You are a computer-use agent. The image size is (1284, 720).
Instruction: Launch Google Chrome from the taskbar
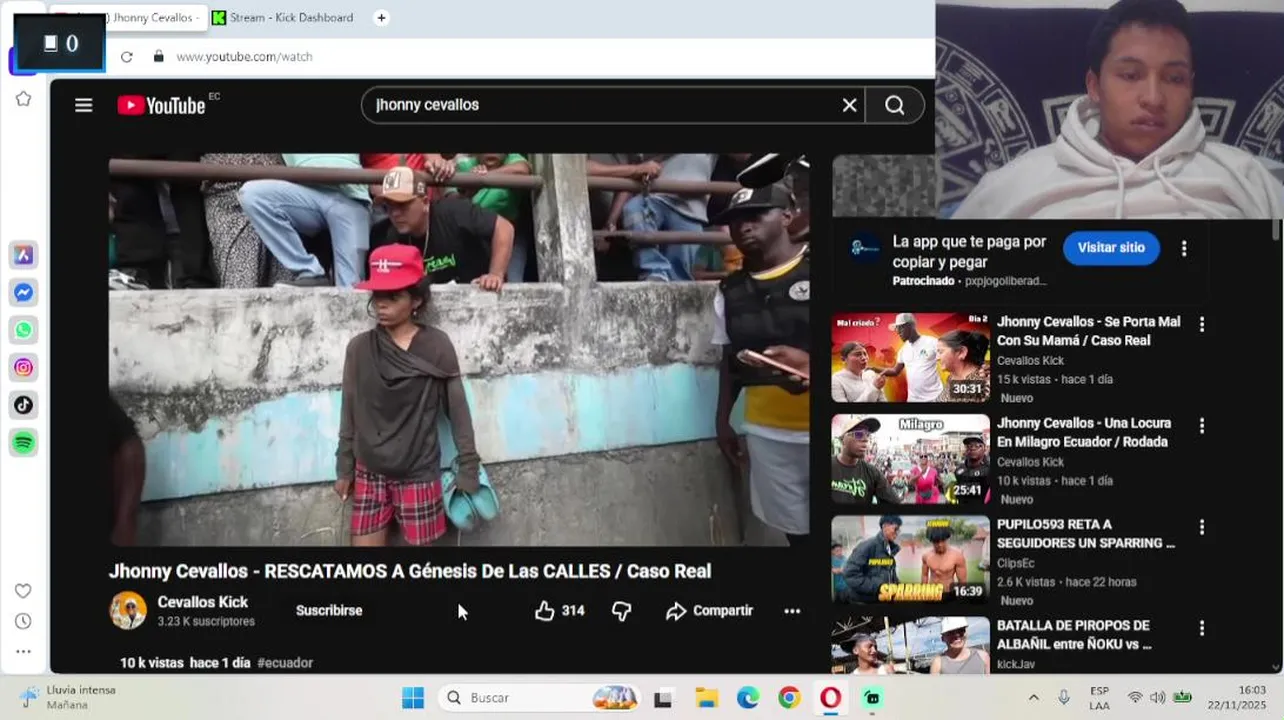pos(789,698)
